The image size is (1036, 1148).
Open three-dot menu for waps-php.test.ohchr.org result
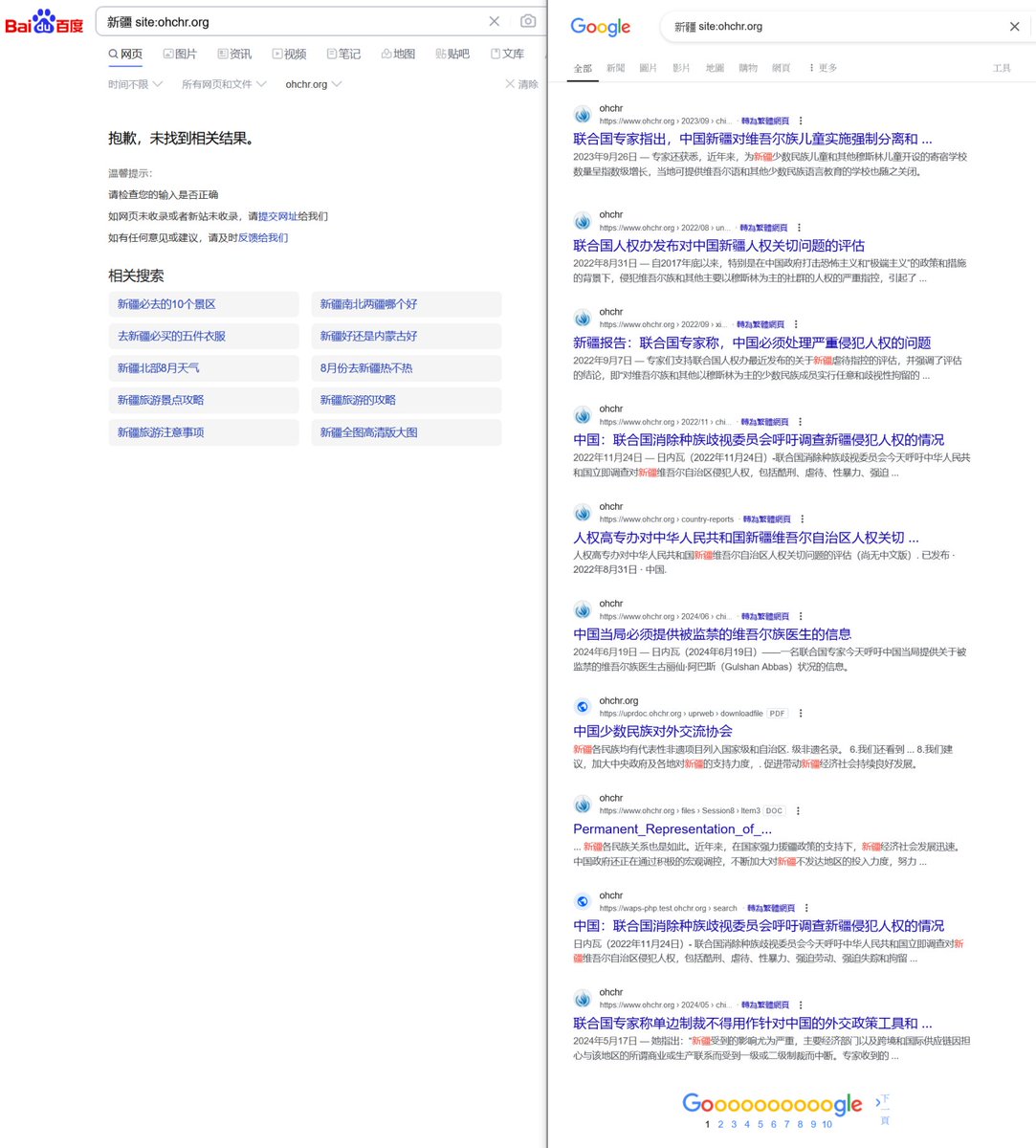click(806, 908)
